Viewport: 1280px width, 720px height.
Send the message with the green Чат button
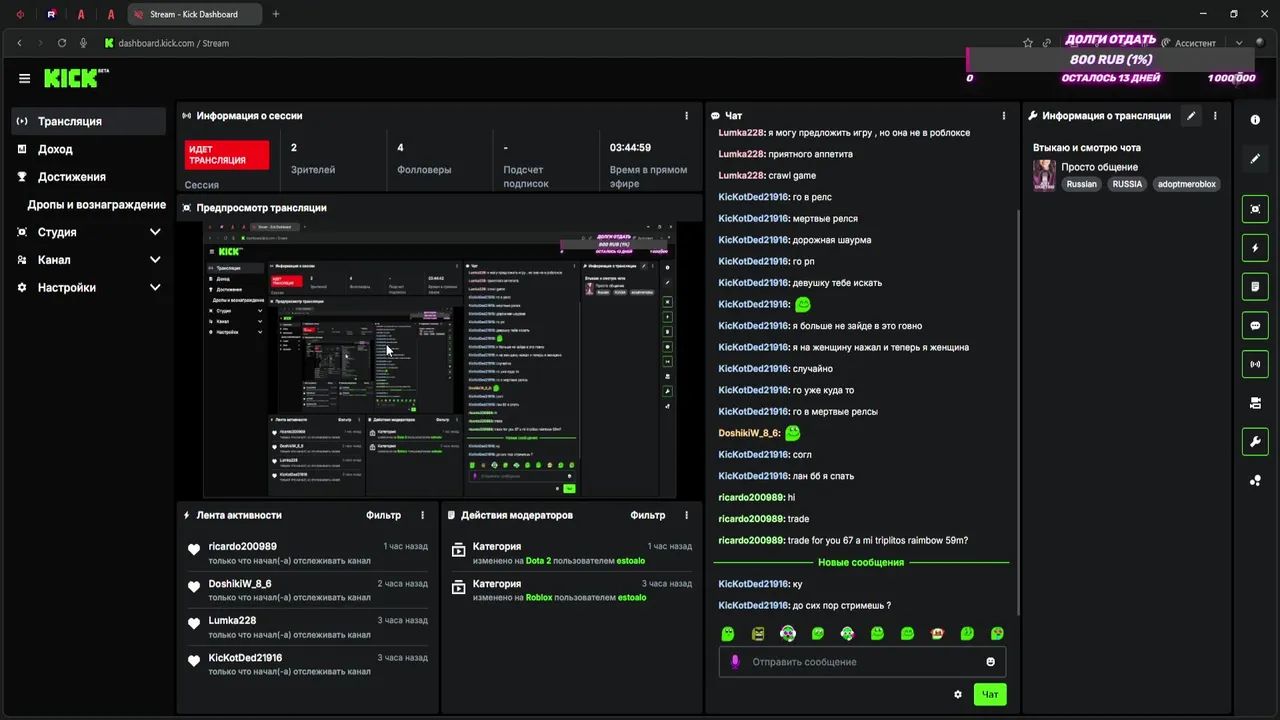click(990, 694)
